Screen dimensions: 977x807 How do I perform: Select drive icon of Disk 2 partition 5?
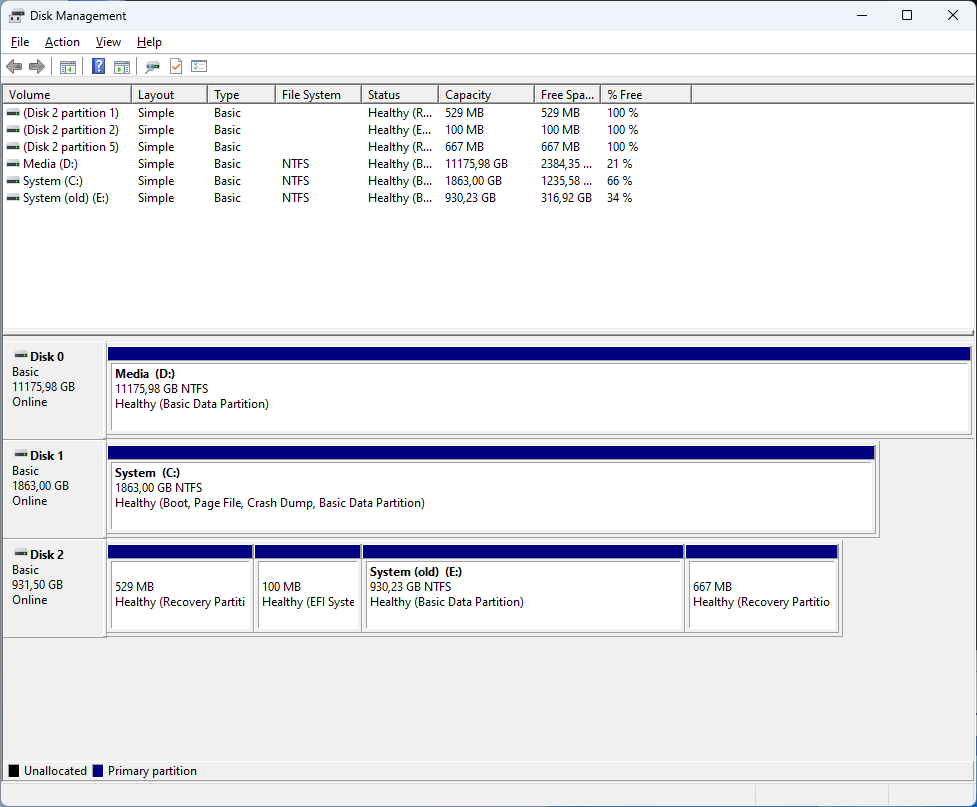click(x=12, y=147)
